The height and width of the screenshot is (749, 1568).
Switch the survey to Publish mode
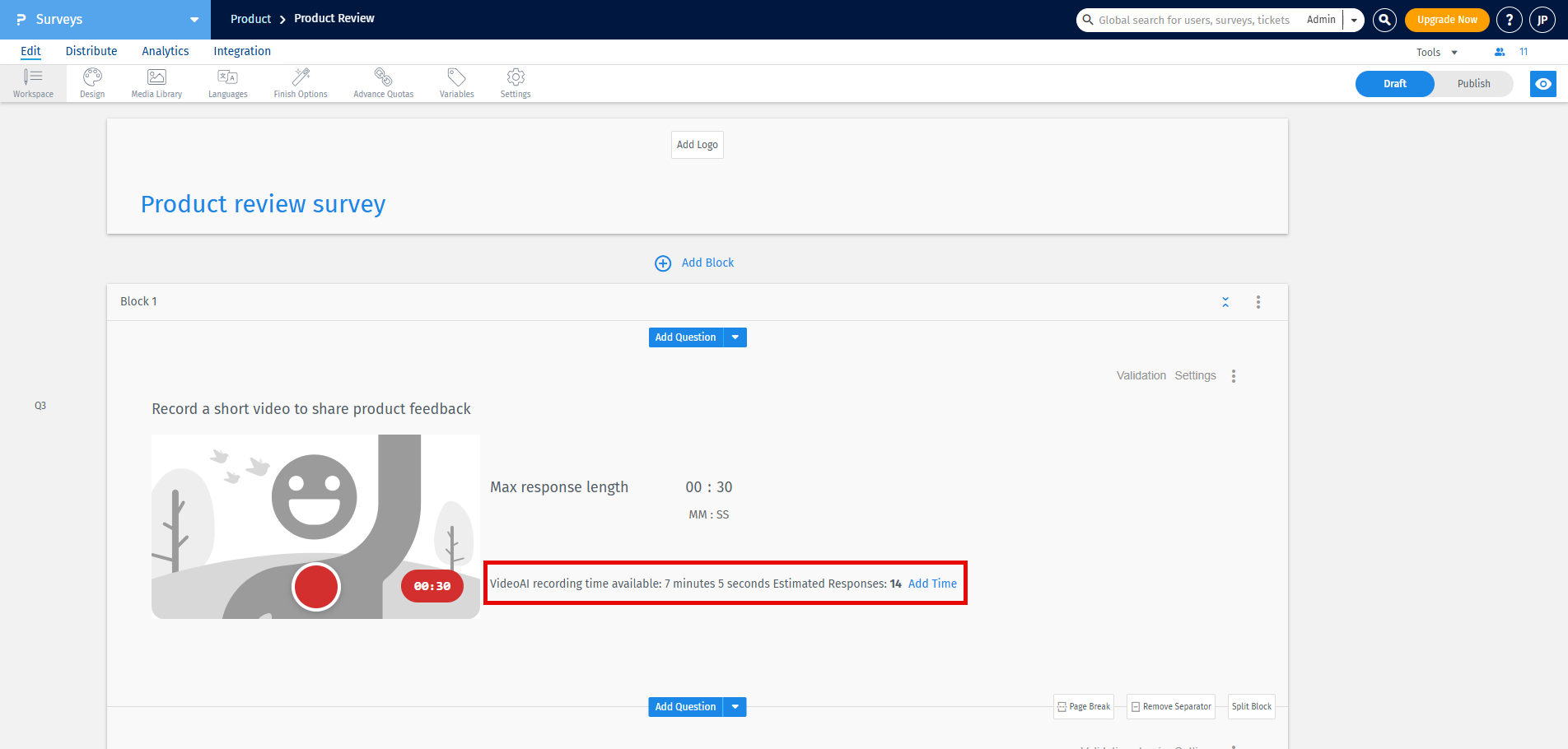click(x=1473, y=83)
